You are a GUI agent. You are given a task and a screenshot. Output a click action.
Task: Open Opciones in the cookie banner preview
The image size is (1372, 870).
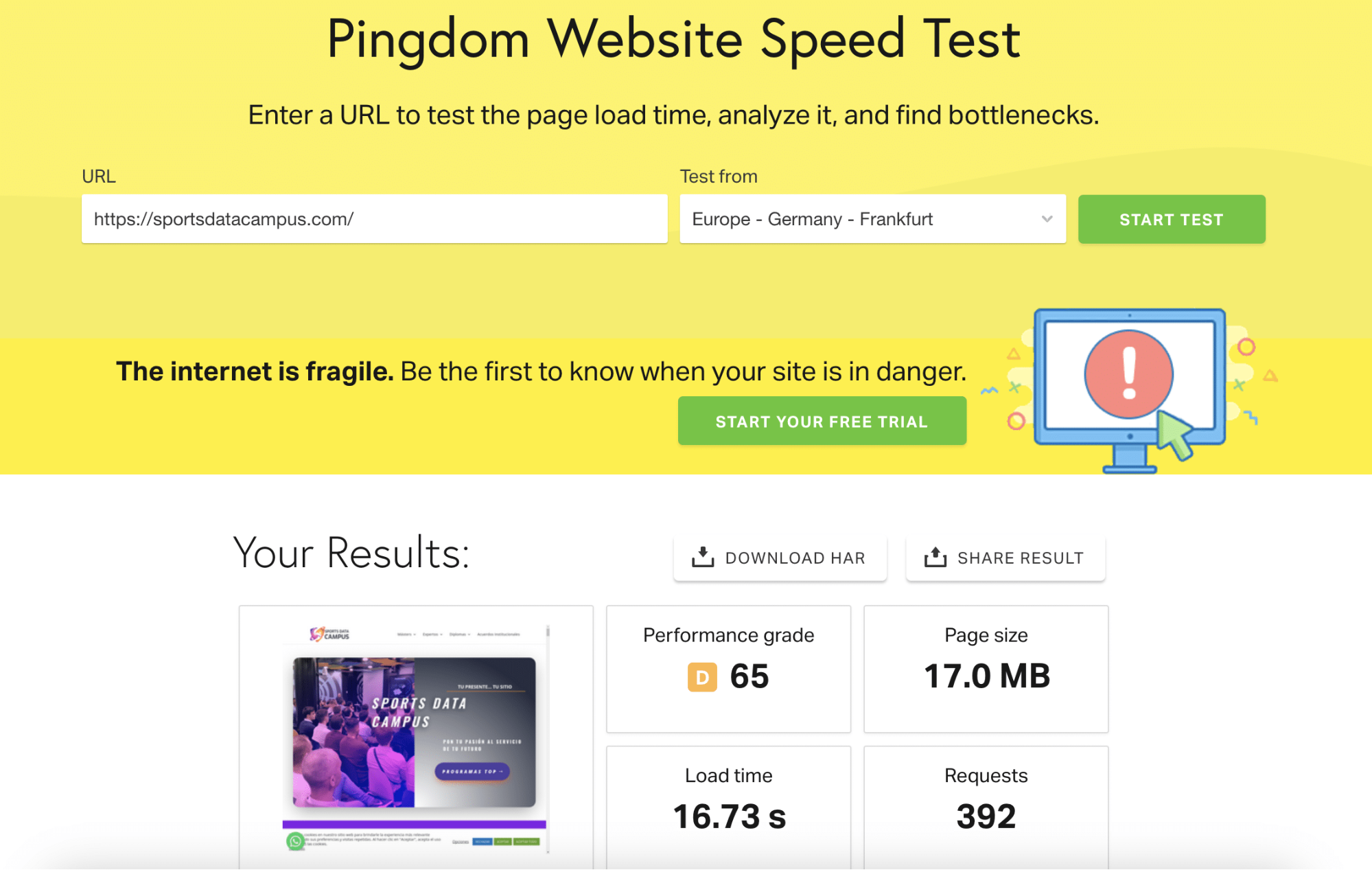pyautogui.click(x=461, y=841)
